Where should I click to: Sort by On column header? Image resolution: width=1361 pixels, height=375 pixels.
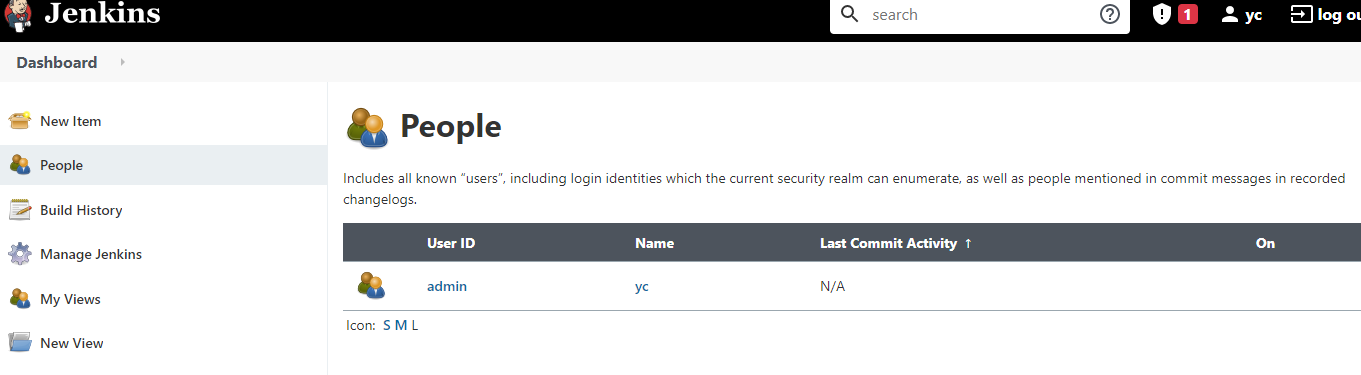(1265, 243)
